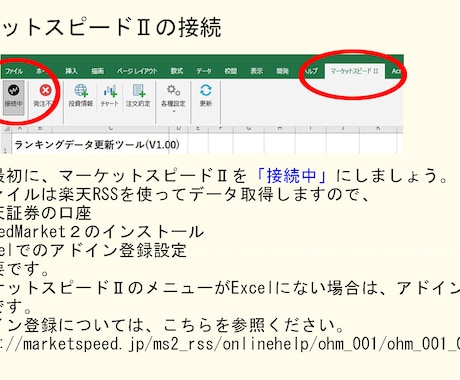Select column D header in spreadsheet
The height and width of the screenshot is (380, 460).
178,128
